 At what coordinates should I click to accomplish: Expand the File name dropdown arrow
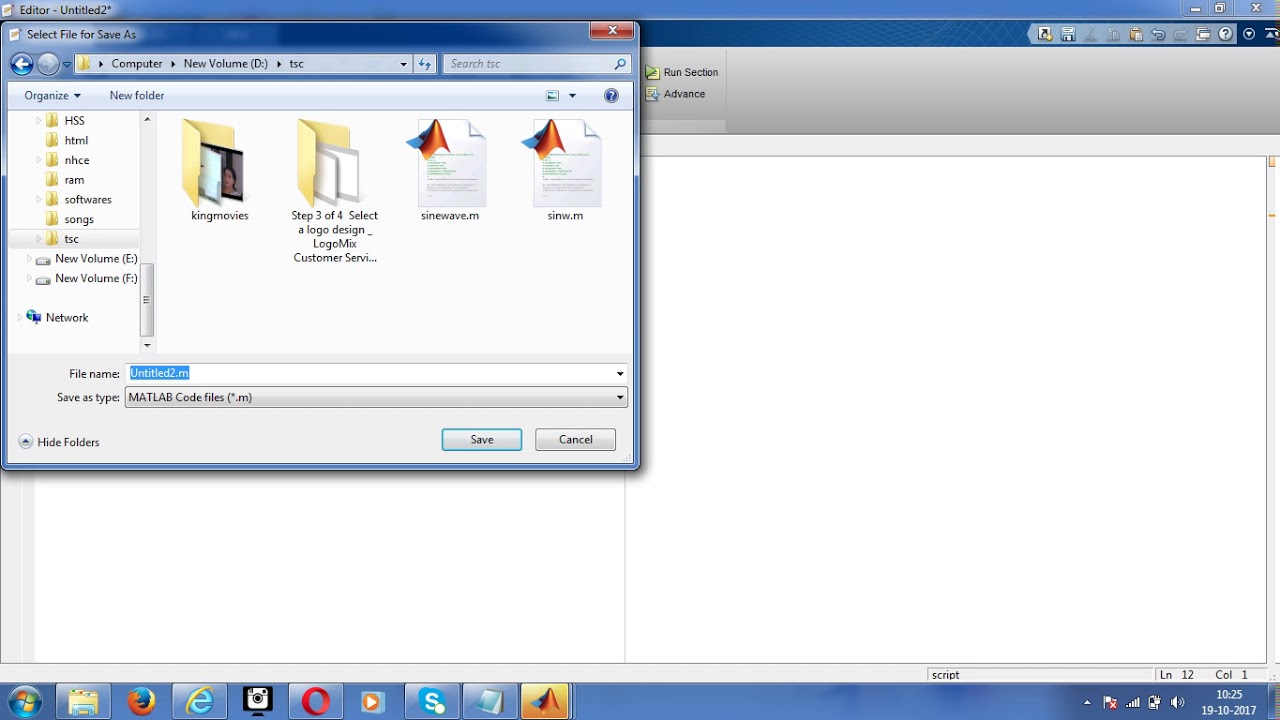tap(620, 374)
